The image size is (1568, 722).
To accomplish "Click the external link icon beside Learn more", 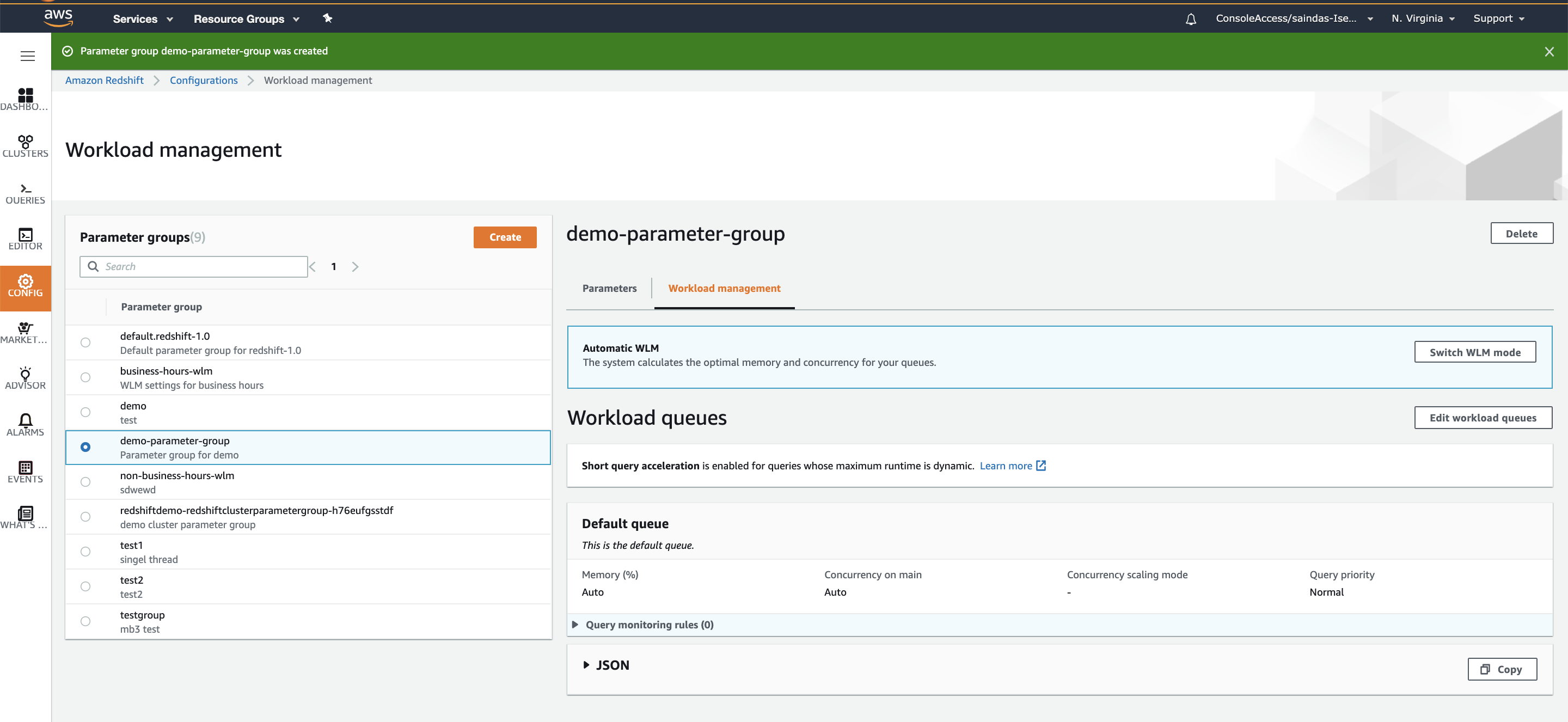I will [x=1041, y=466].
